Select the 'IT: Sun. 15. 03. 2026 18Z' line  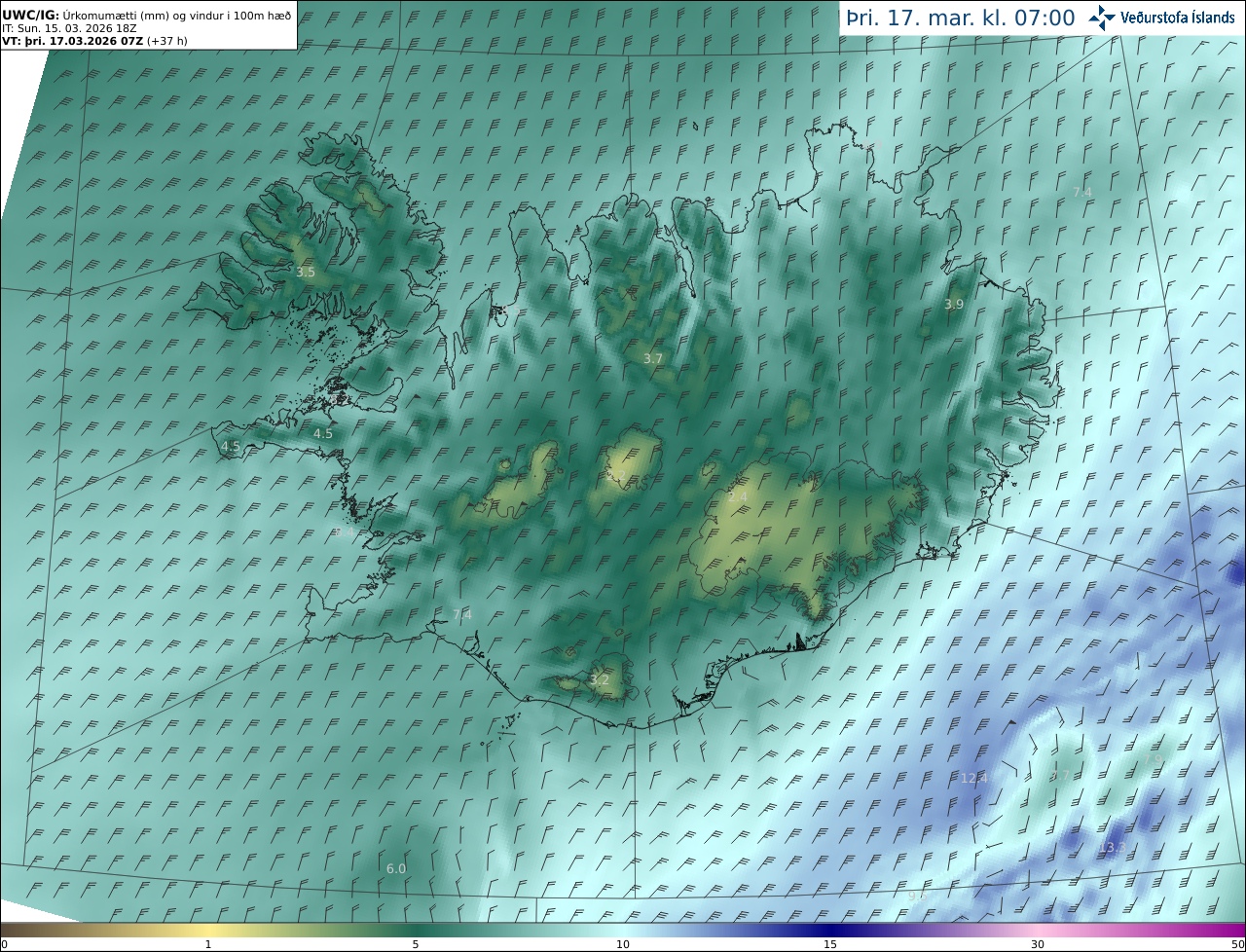(69, 28)
